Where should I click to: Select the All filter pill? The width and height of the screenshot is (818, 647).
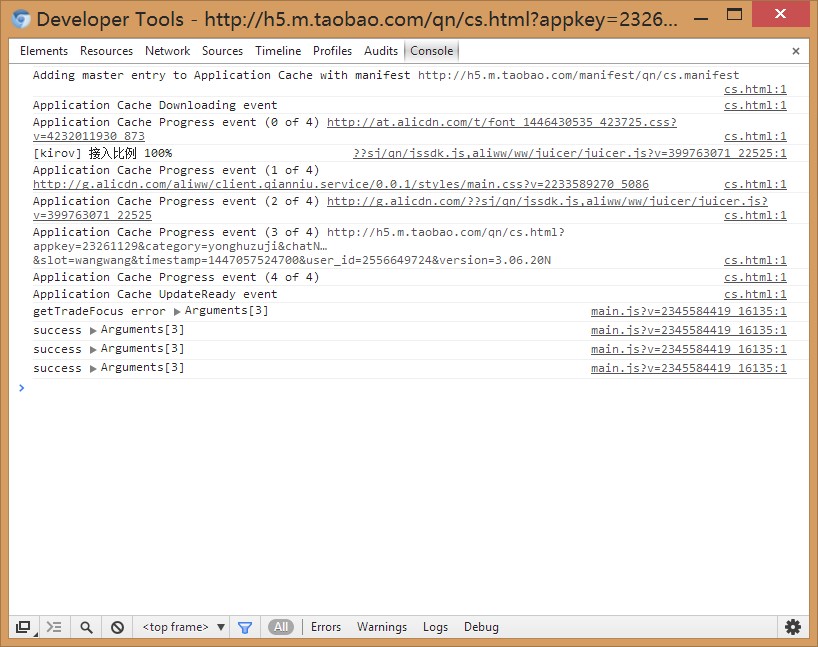click(x=281, y=627)
